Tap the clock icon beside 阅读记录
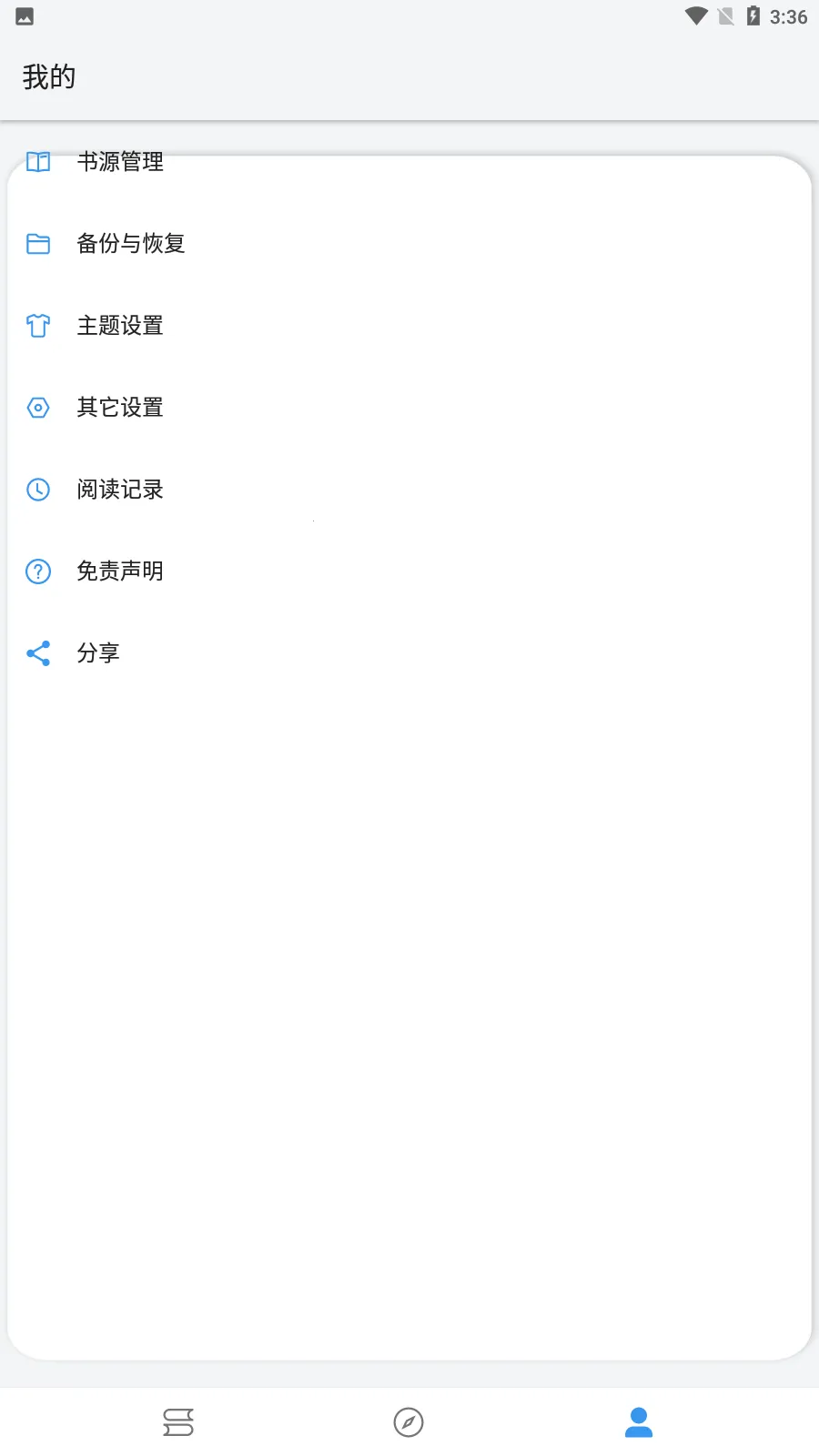The height and width of the screenshot is (1456, 819). (37, 490)
